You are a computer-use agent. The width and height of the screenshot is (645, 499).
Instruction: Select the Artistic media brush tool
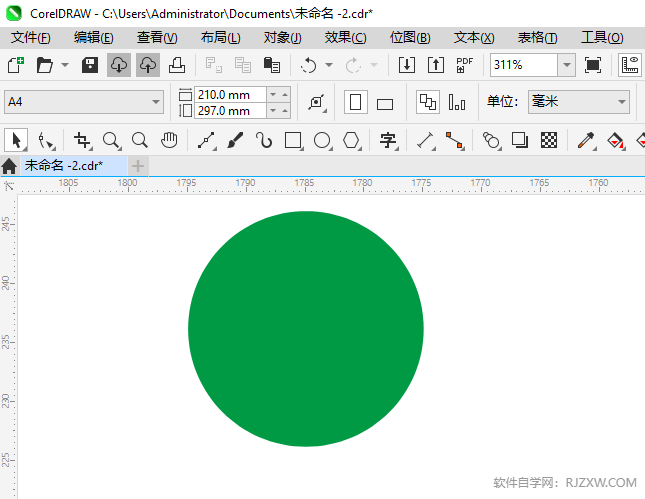(x=235, y=140)
